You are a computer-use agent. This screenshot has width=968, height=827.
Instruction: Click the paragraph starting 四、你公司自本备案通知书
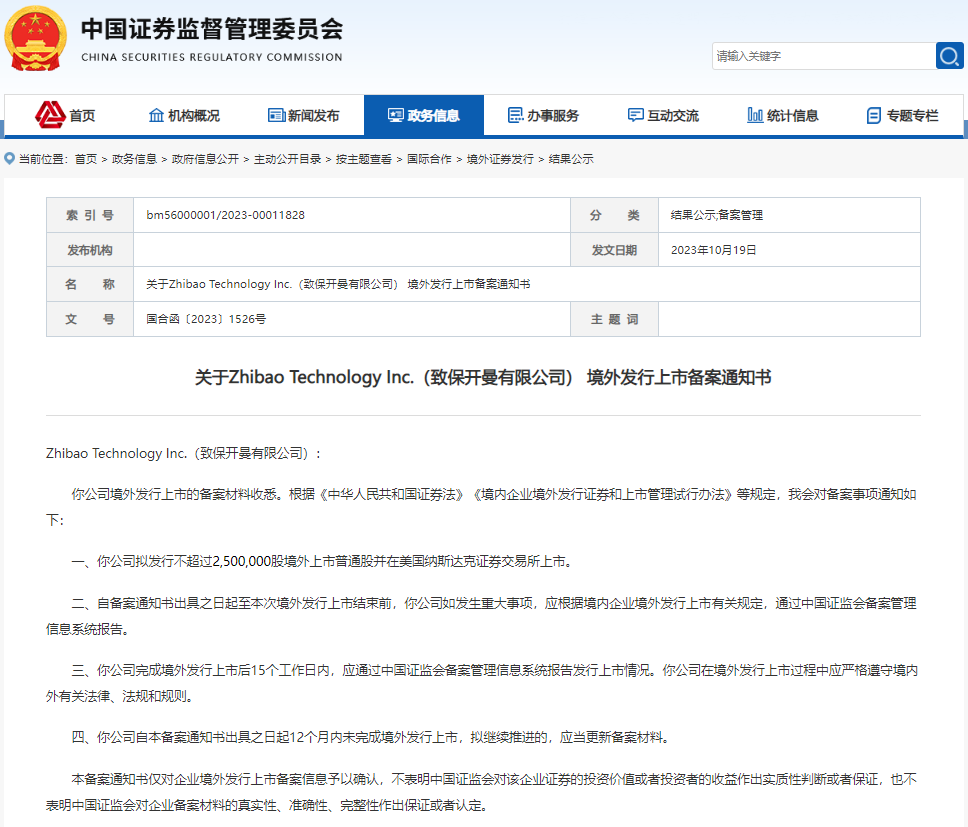[x=371, y=738]
